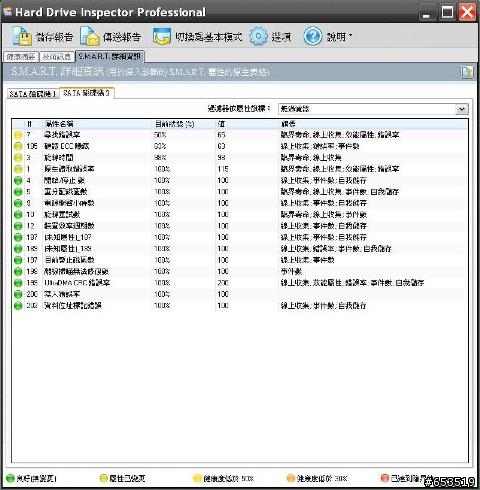Select the '硬體 ECC' attribute name in row 195
The width and height of the screenshot is (480, 490).
pyautogui.click(x=67, y=146)
